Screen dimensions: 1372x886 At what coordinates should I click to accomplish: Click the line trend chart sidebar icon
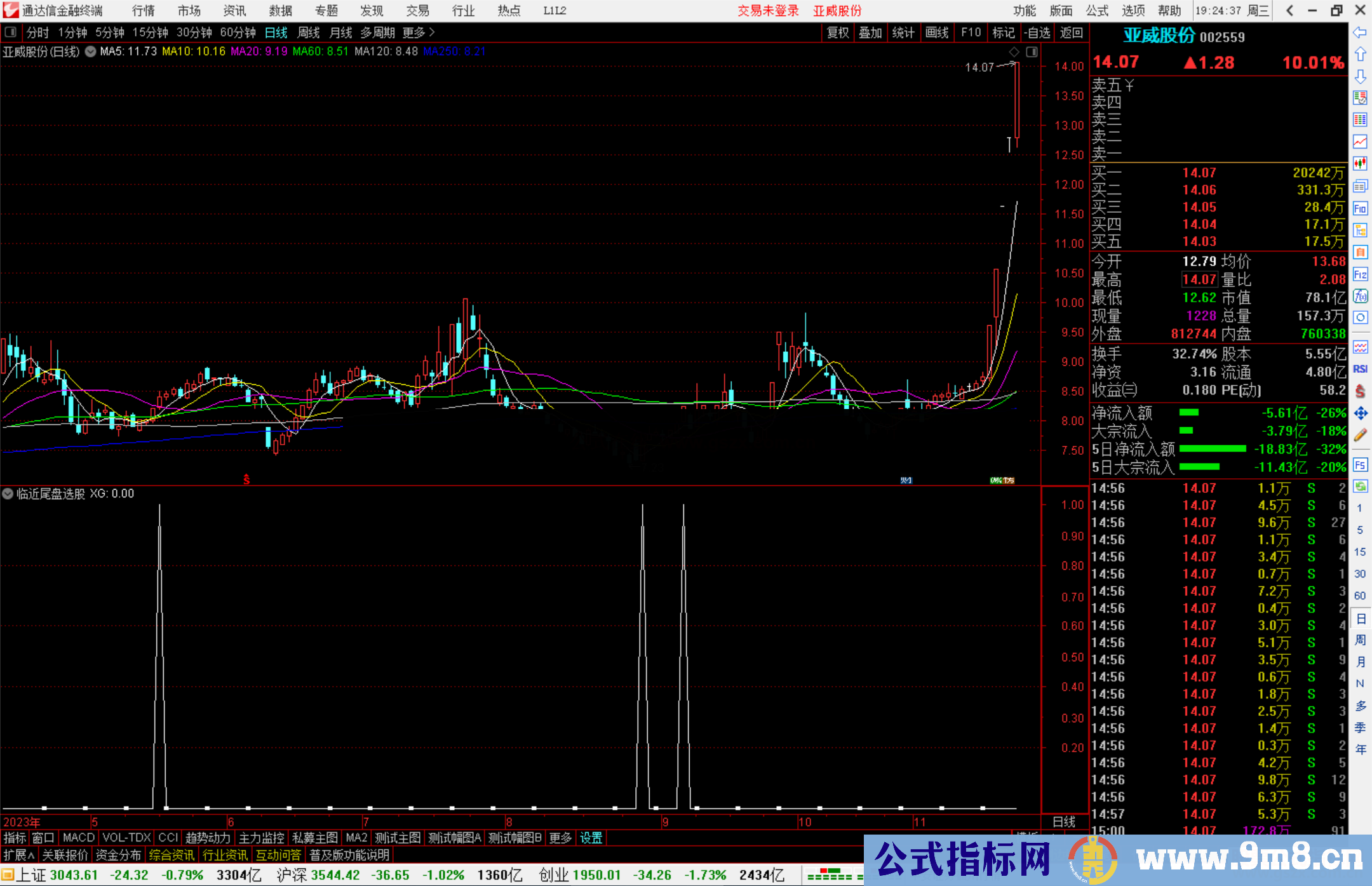click(x=1360, y=142)
